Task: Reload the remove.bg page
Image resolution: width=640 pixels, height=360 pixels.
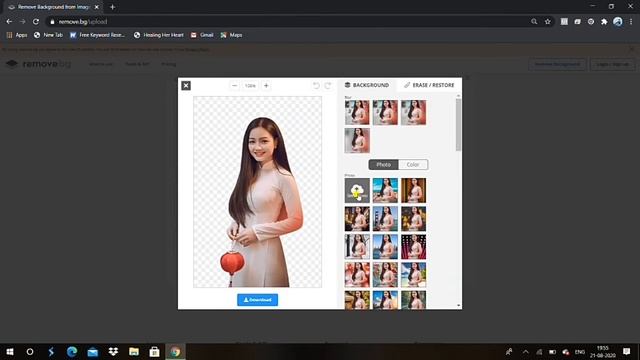Action: tap(36, 22)
